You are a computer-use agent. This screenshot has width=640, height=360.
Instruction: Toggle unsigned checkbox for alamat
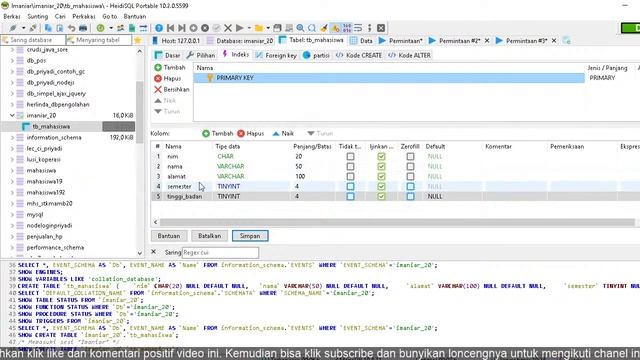(350, 176)
